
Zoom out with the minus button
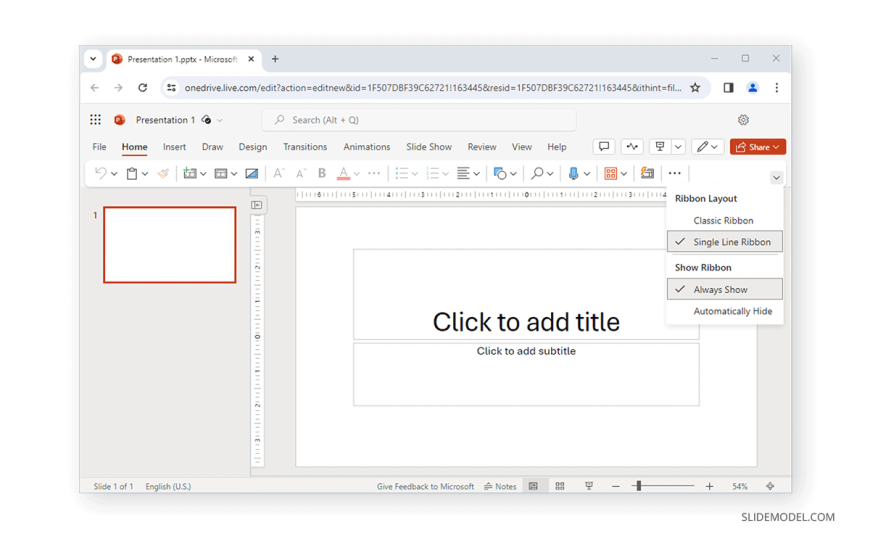click(x=615, y=486)
